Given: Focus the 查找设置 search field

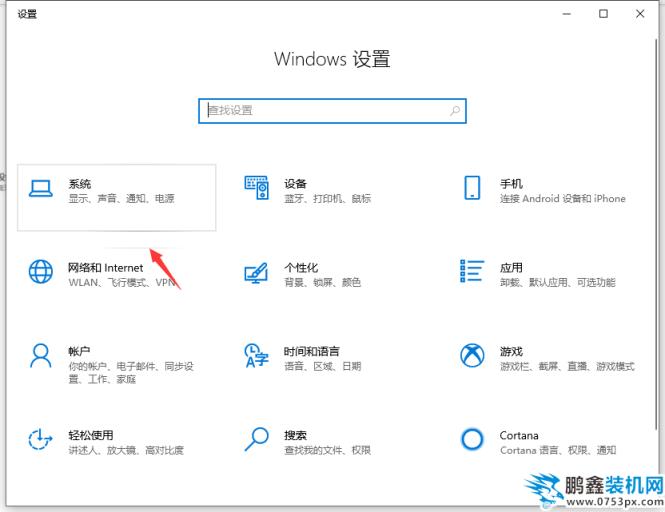Looking at the screenshot, I should coord(332,111).
